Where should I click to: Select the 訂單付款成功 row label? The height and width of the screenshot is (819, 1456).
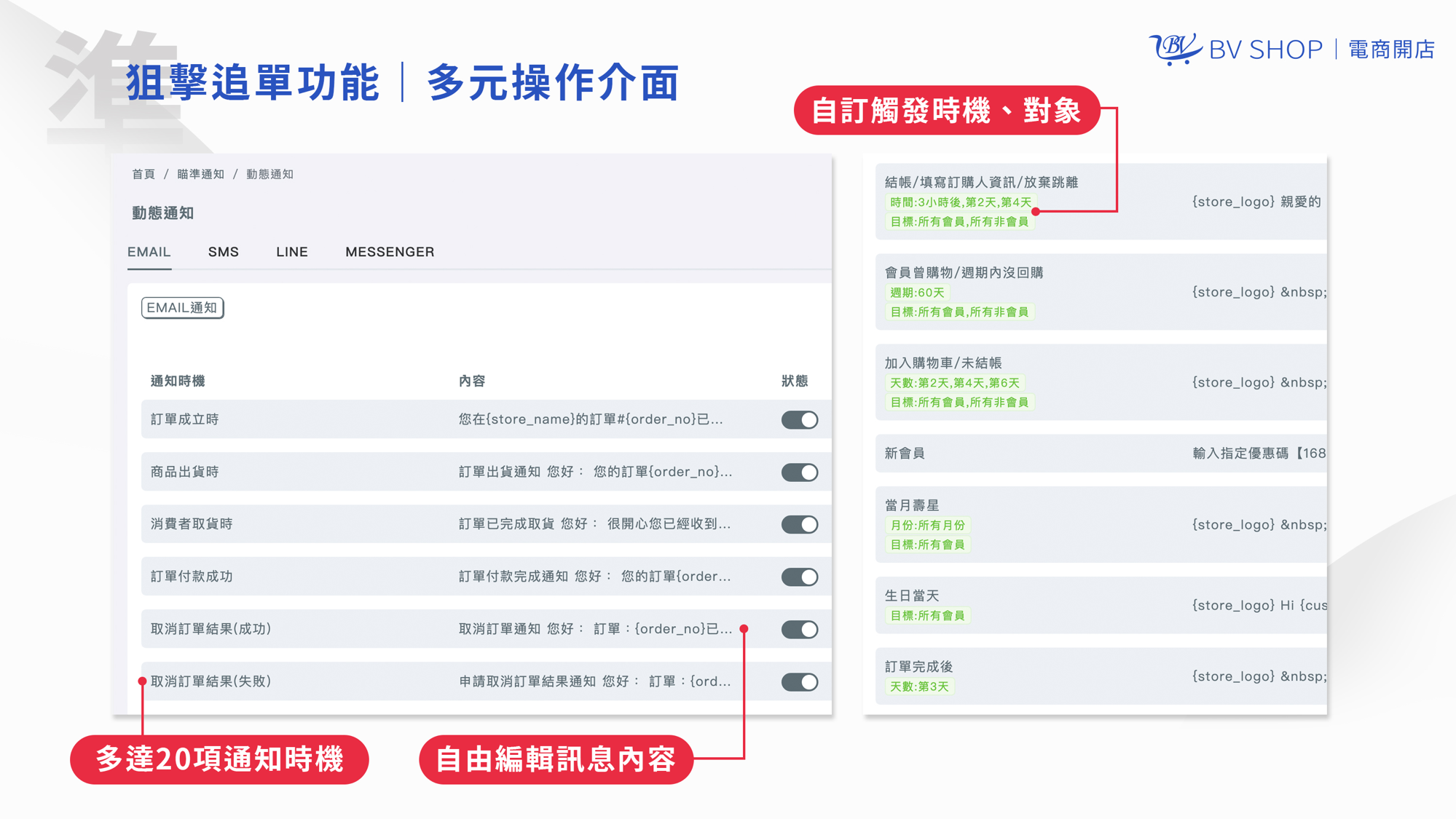pos(192,577)
